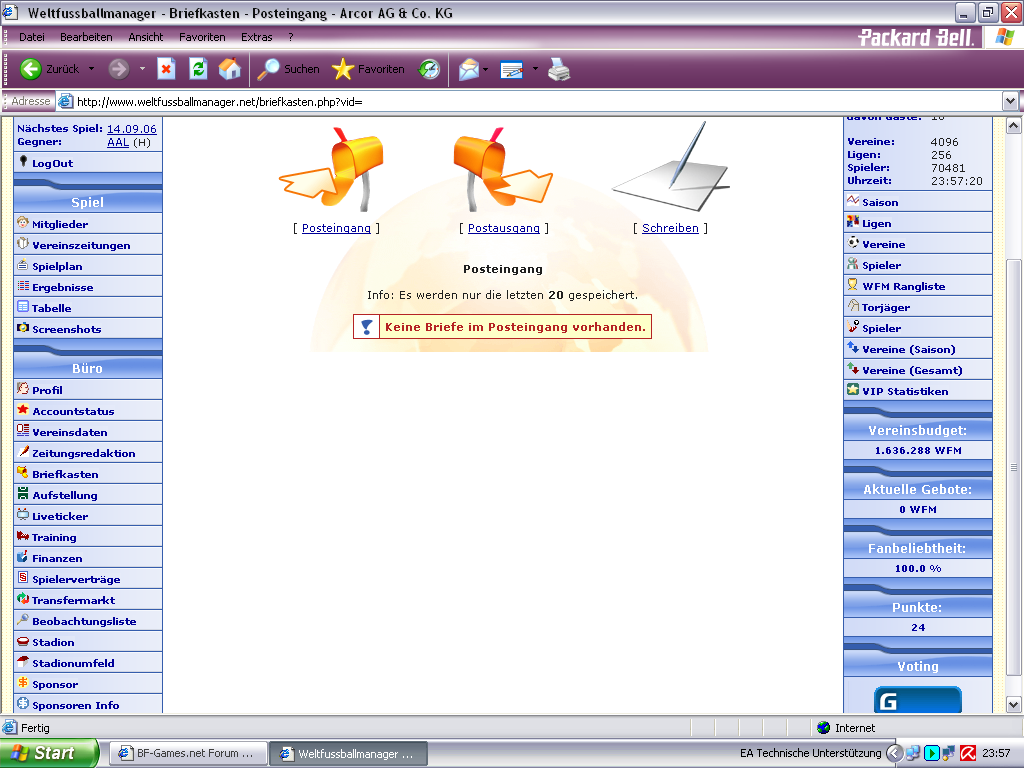Expand mail button dropdown arrow
The width and height of the screenshot is (1024, 768).
point(485,69)
